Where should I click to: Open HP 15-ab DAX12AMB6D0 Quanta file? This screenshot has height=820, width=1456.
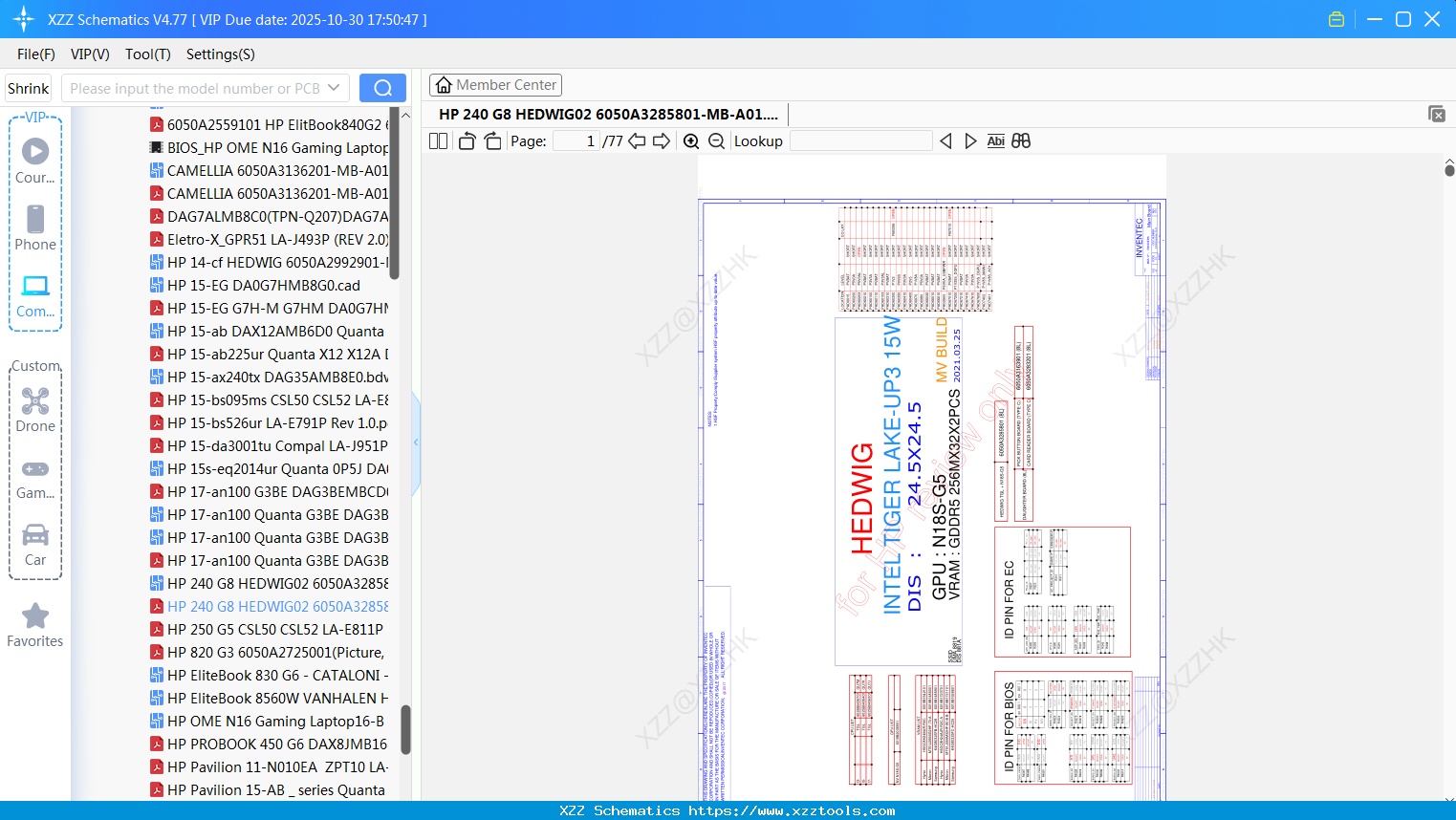point(267,331)
